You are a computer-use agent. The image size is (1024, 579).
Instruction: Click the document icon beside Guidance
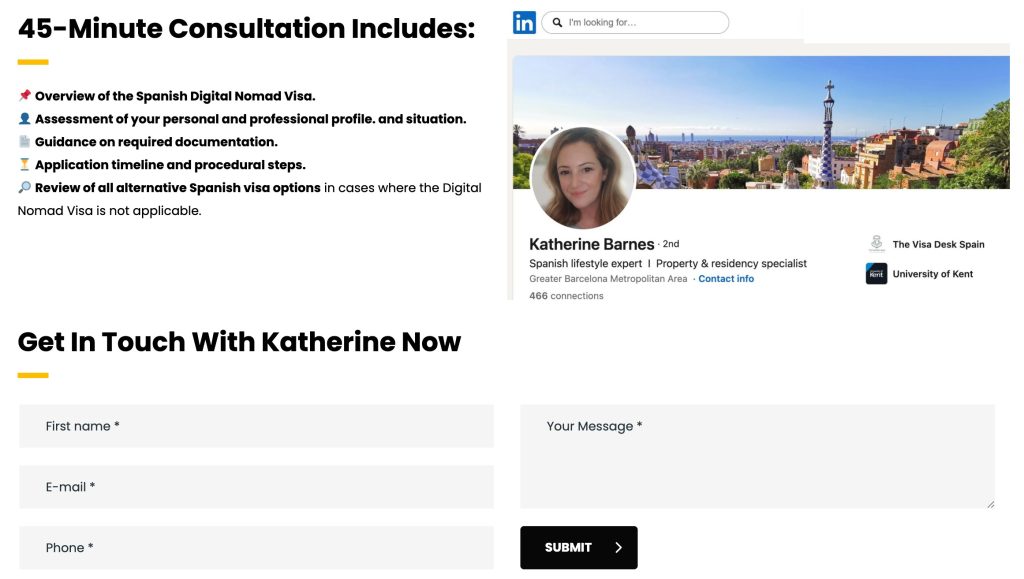[x=25, y=142]
